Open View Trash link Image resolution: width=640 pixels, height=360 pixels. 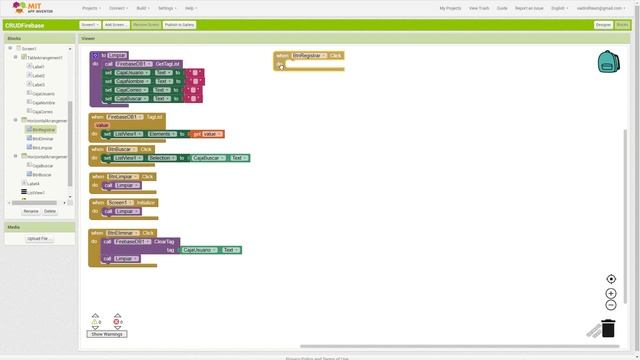[479, 8]
